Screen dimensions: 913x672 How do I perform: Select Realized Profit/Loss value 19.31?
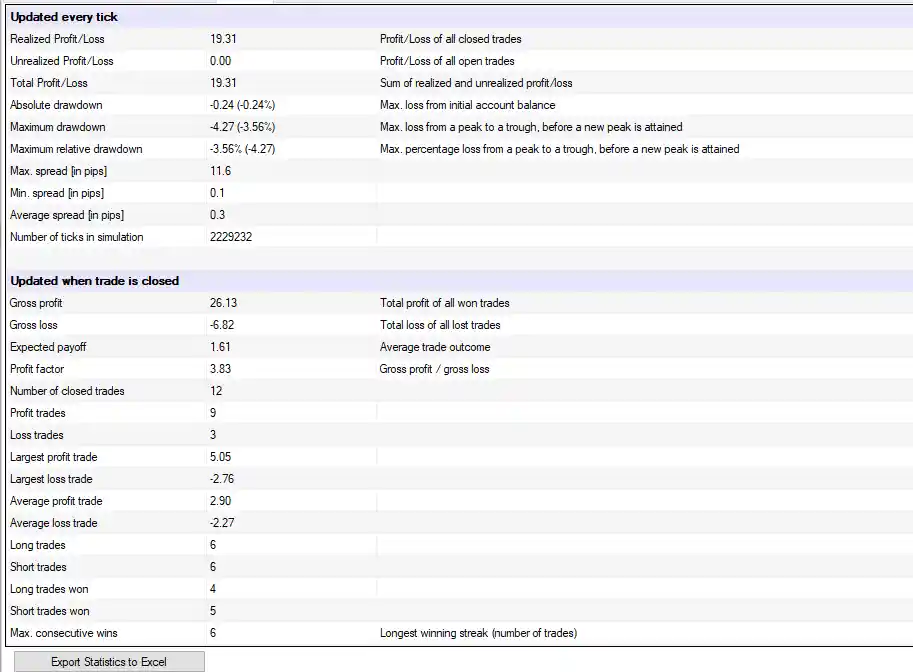point(223,39)
